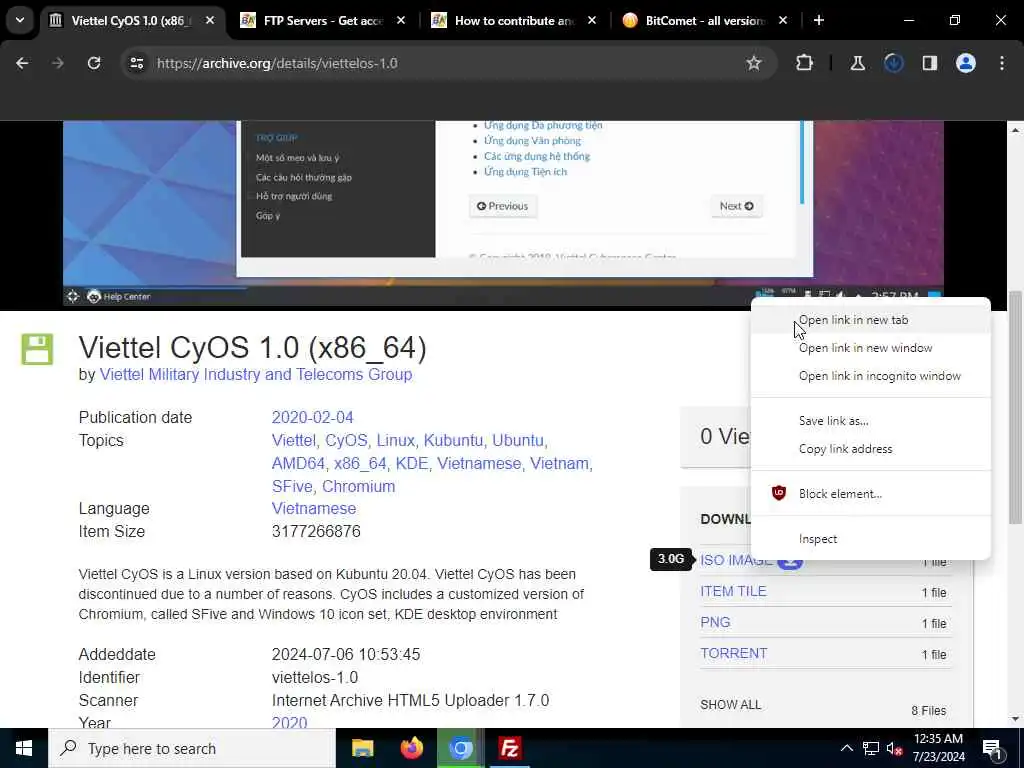Click the browser forward arrow
1024x768 pixels.
[x=58, y=63]
